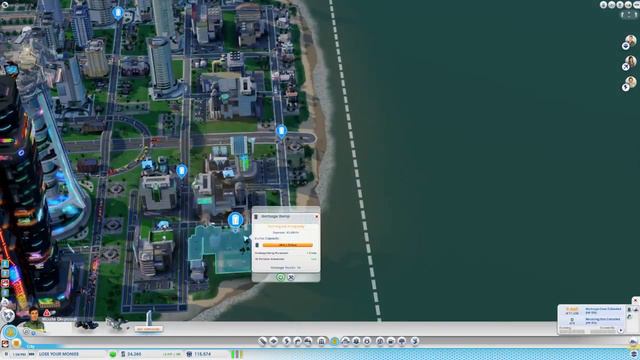640x360 pixels.
Task: Open the Education menu icon
Action: 380,341
